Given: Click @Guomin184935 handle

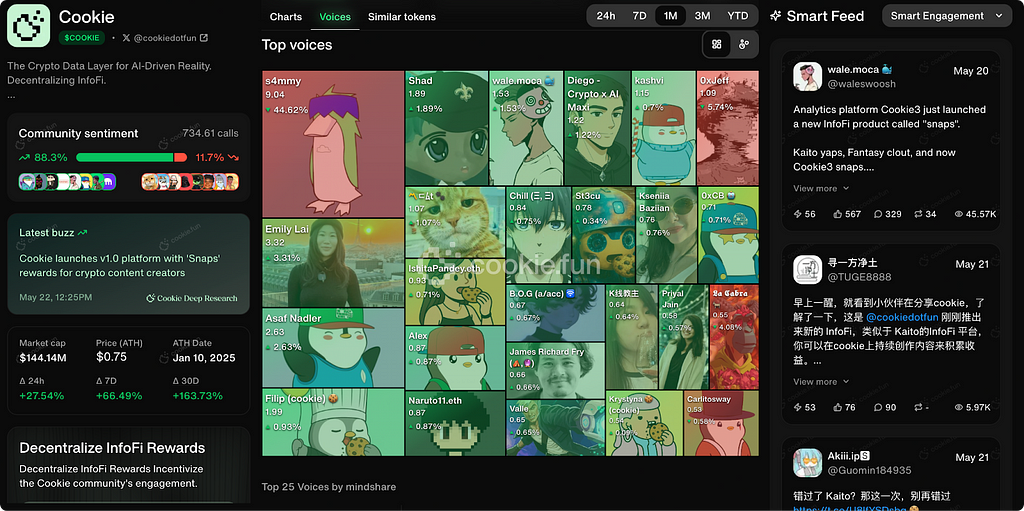Looking at the screenshot, I should (x=869, y=470).
